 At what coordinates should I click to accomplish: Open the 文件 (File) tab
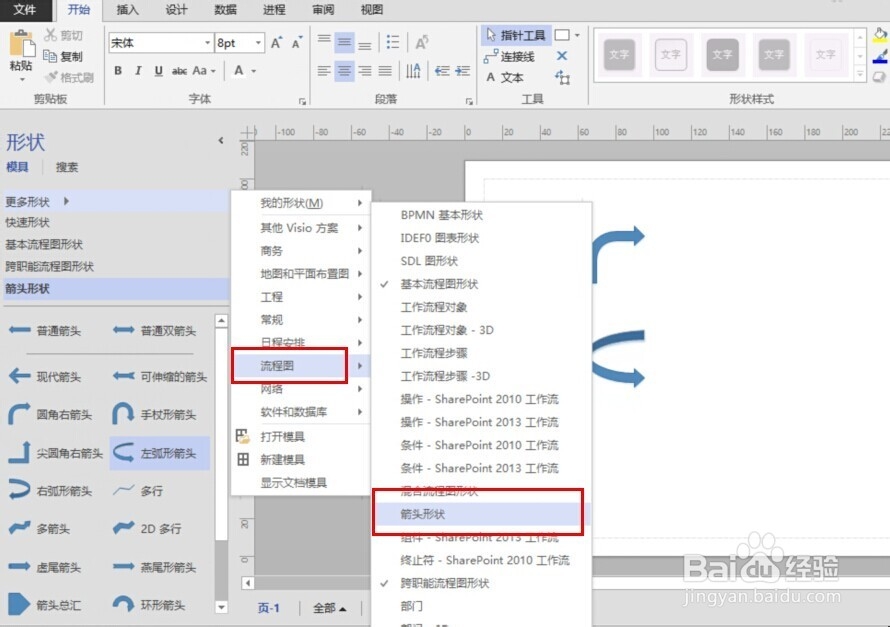24,10
